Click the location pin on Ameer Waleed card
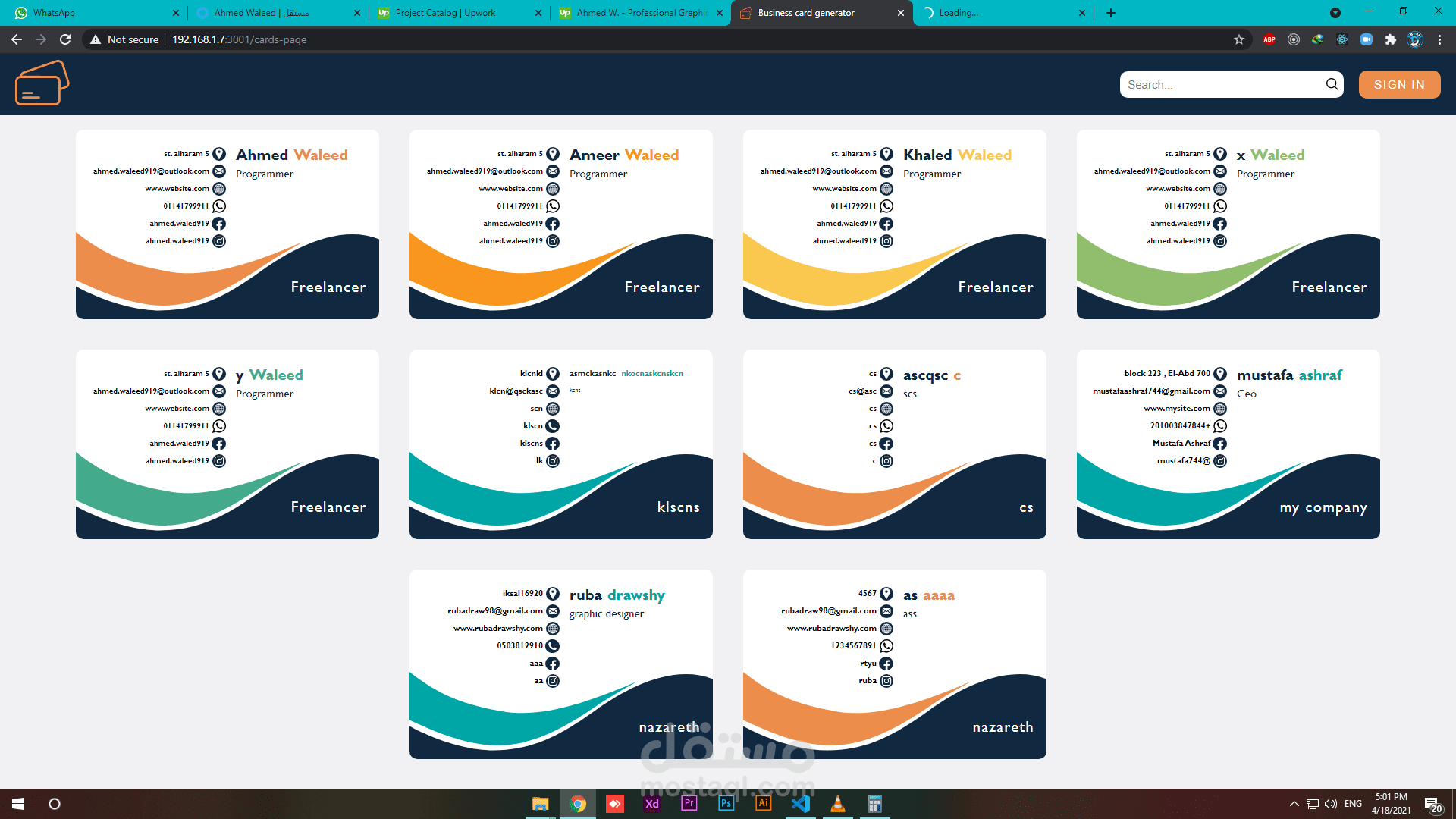Image resolution: width=1456 pixels, height=819 pixels. point(553,154)
